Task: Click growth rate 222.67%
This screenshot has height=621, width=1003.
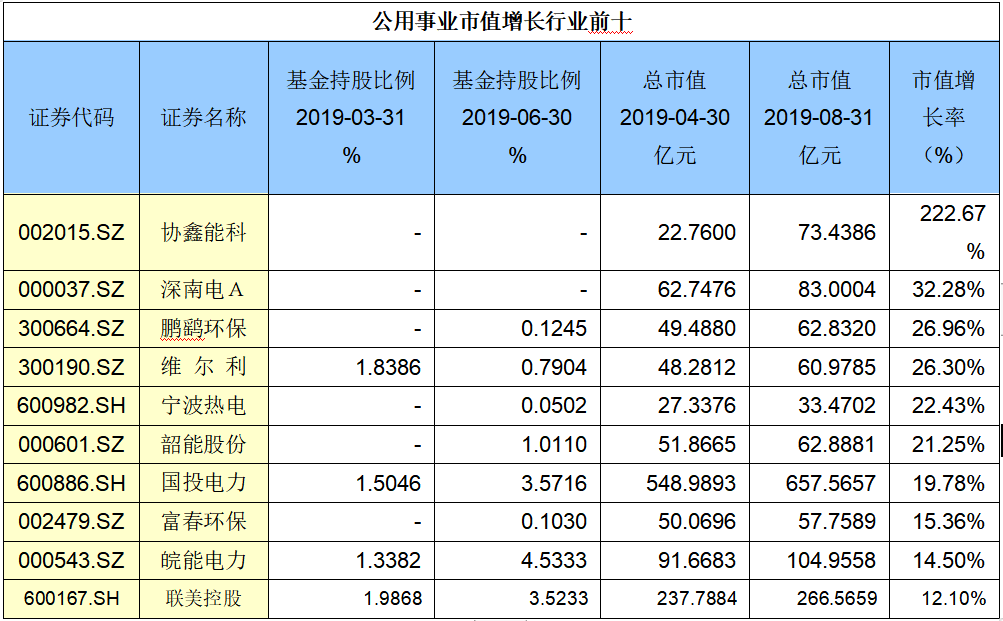Action: tap(952, 232)
